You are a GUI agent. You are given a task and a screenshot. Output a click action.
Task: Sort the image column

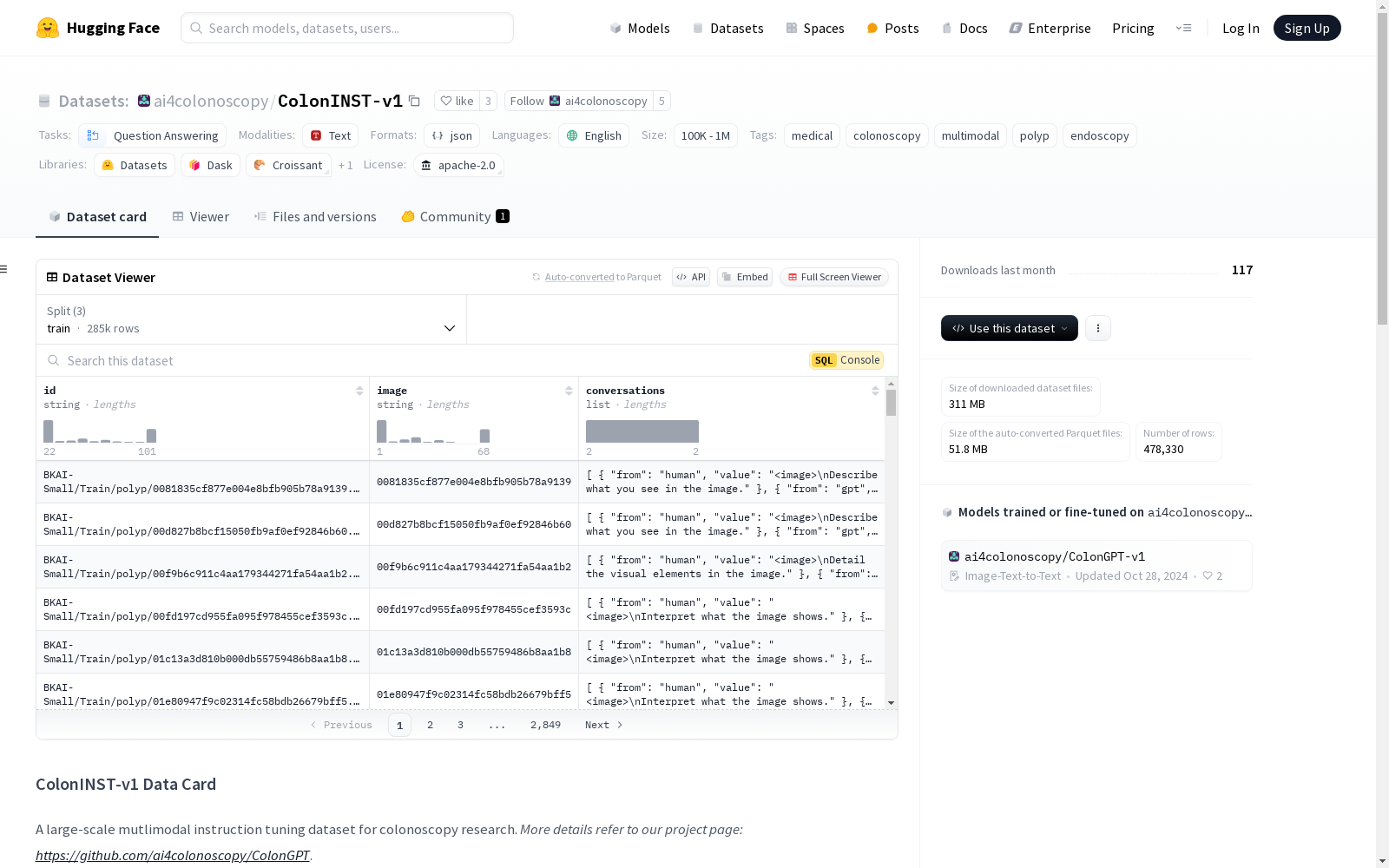[569, 391]
